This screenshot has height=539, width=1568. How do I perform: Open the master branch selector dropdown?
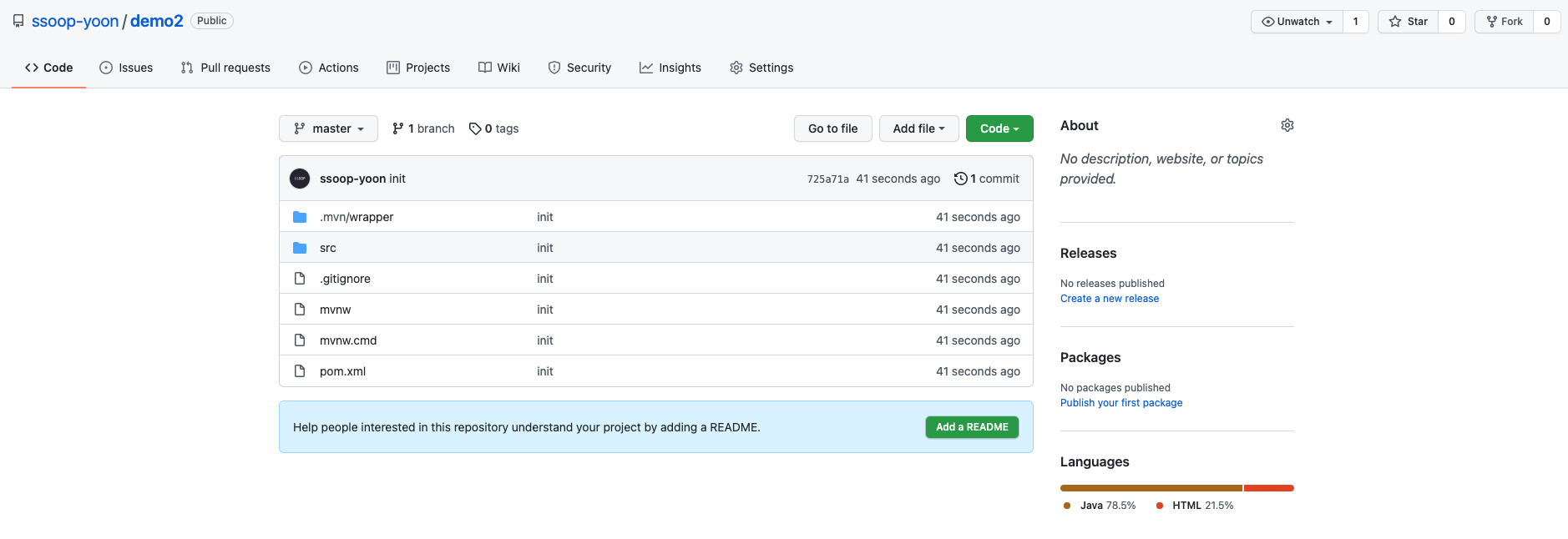(329, 128)
